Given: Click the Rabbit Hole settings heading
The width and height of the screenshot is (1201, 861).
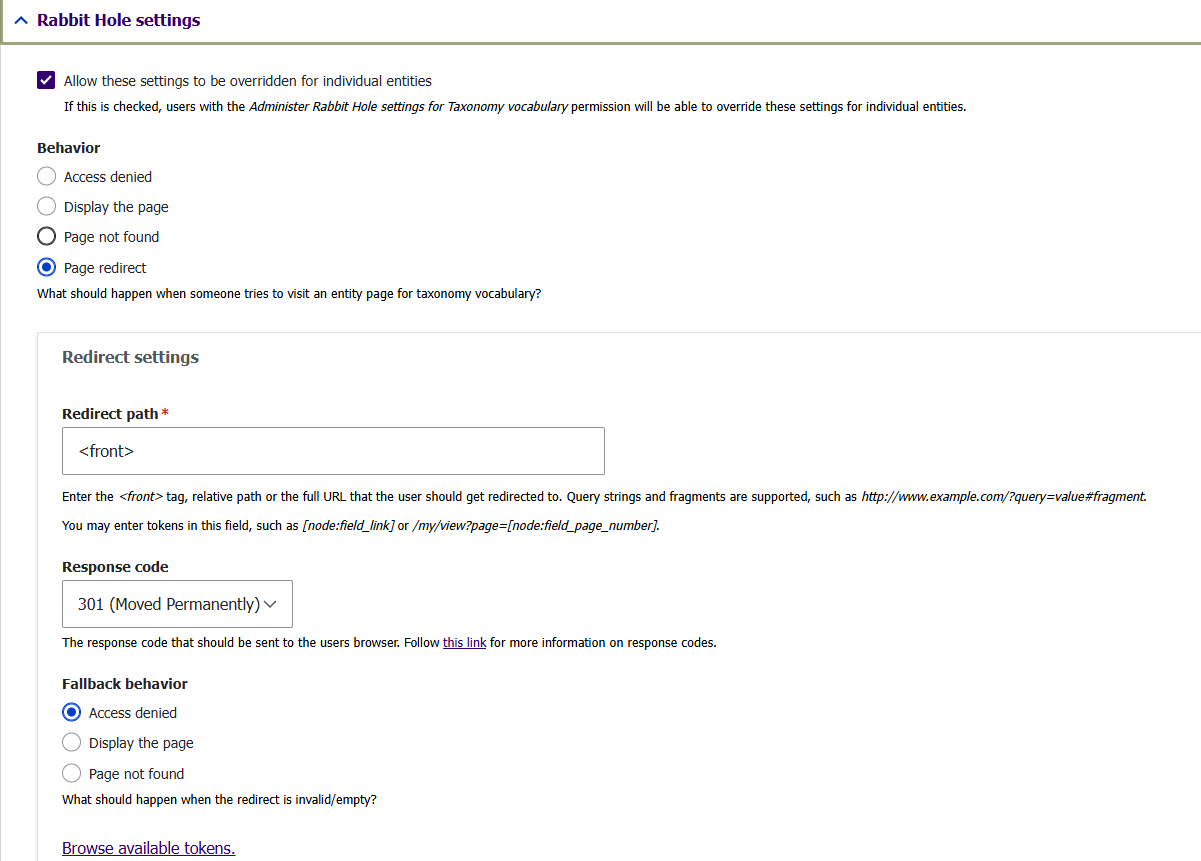Looking at the screenshot, I should point(116,19).
